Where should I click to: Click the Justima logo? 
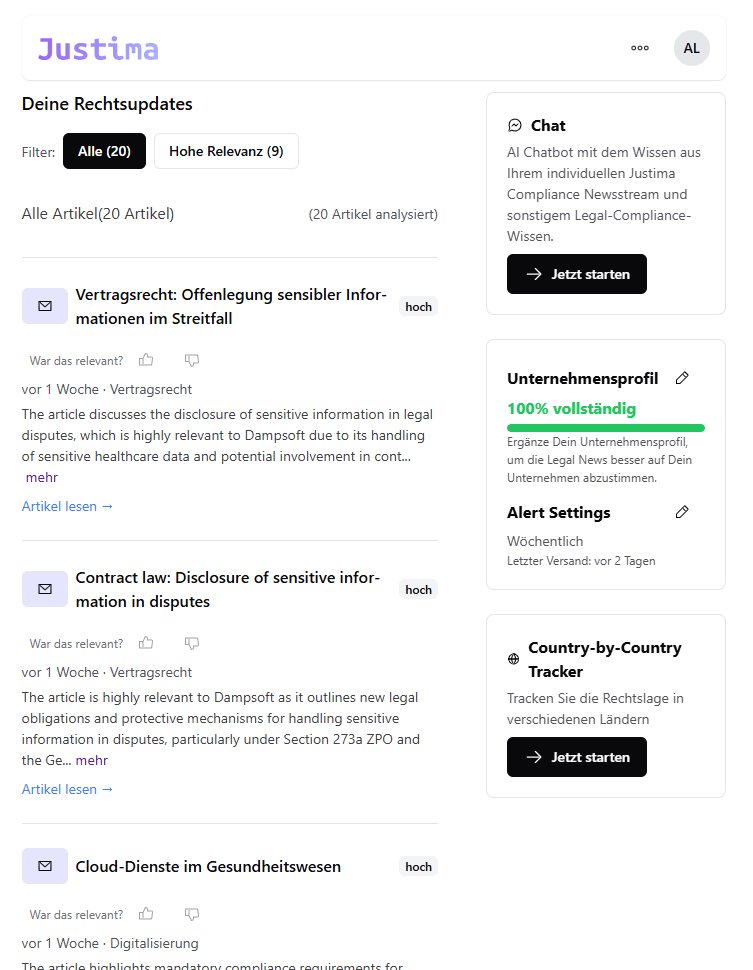point(98,48)
